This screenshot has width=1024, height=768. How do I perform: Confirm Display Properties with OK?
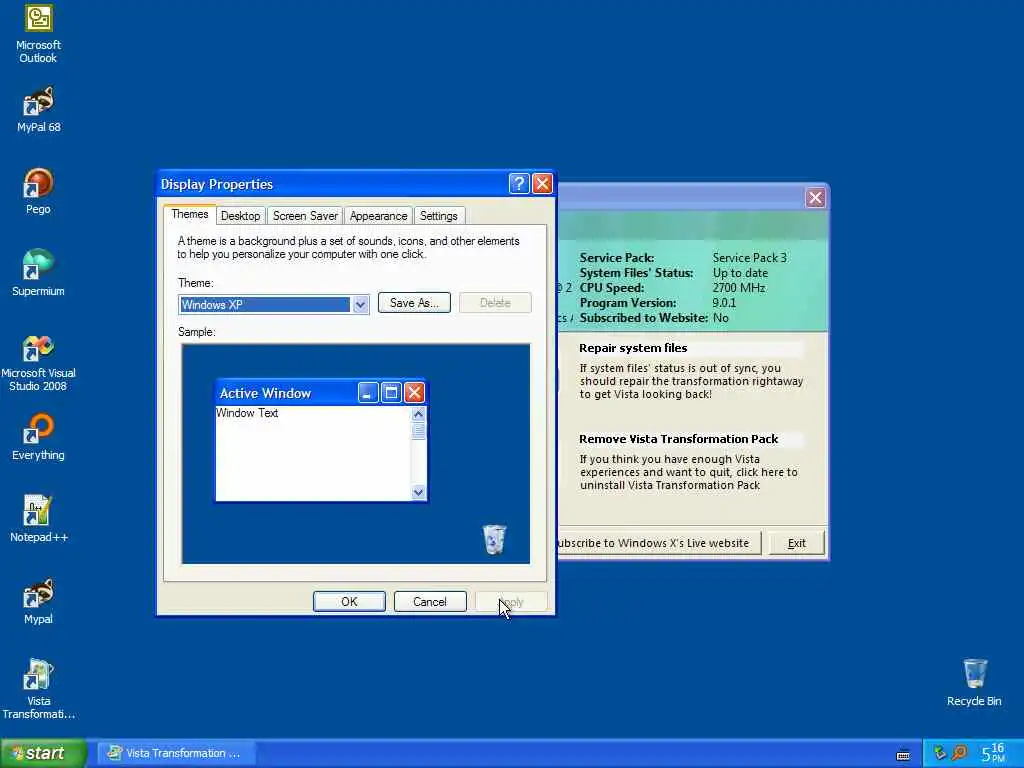click(349, 601)
